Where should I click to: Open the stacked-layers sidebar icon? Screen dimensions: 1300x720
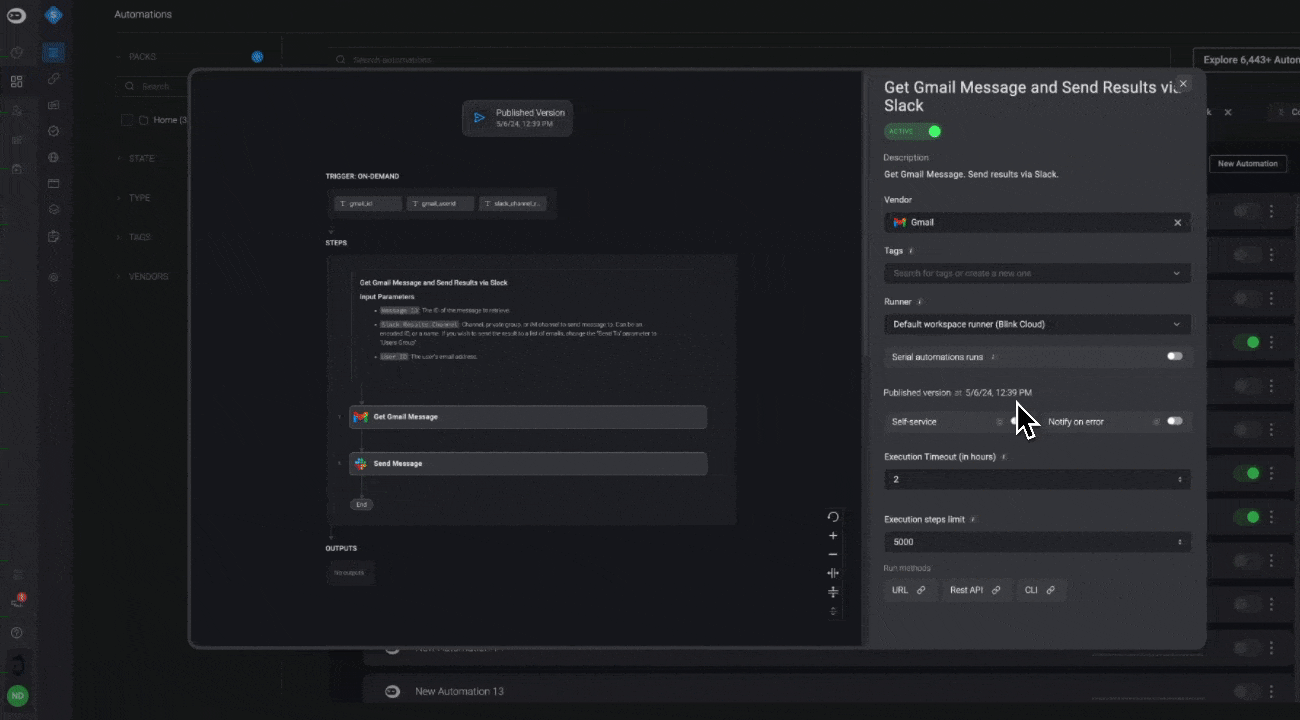pyautogui.click(x=54, y=209)
